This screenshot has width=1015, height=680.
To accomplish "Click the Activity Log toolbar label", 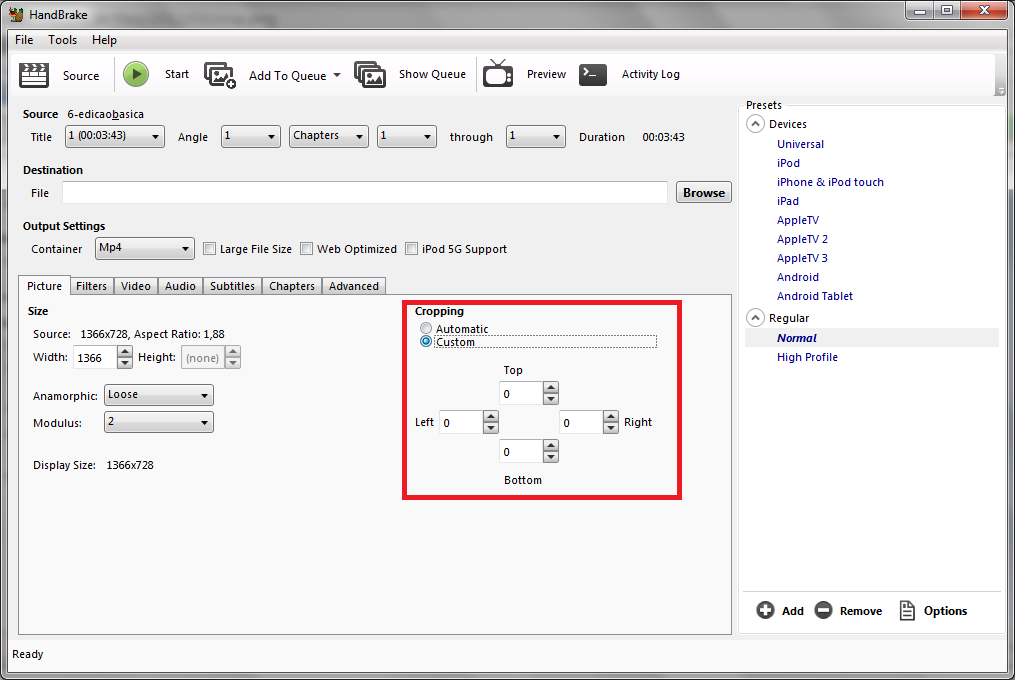I will pos(651,74).
